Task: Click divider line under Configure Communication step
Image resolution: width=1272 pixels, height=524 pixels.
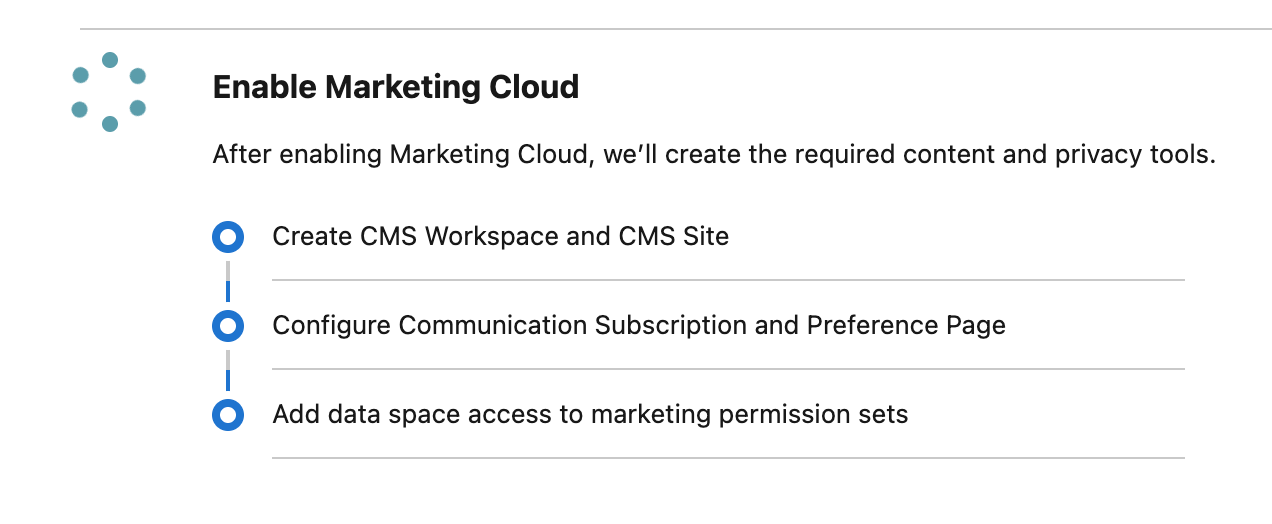Action: [728, 369]
